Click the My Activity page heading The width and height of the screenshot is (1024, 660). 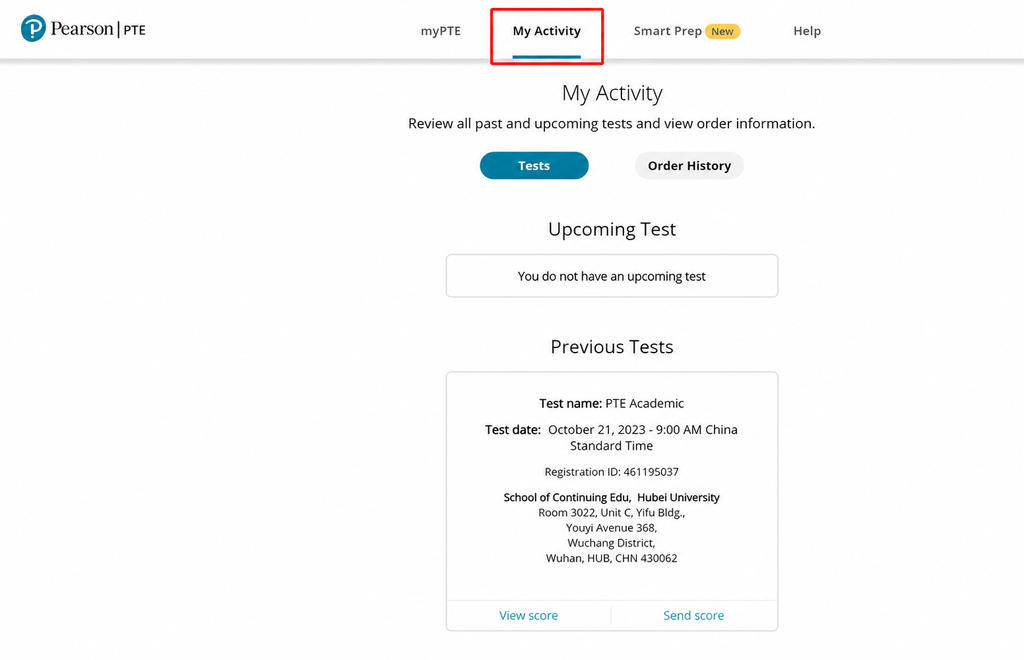(x=612, y=93)
